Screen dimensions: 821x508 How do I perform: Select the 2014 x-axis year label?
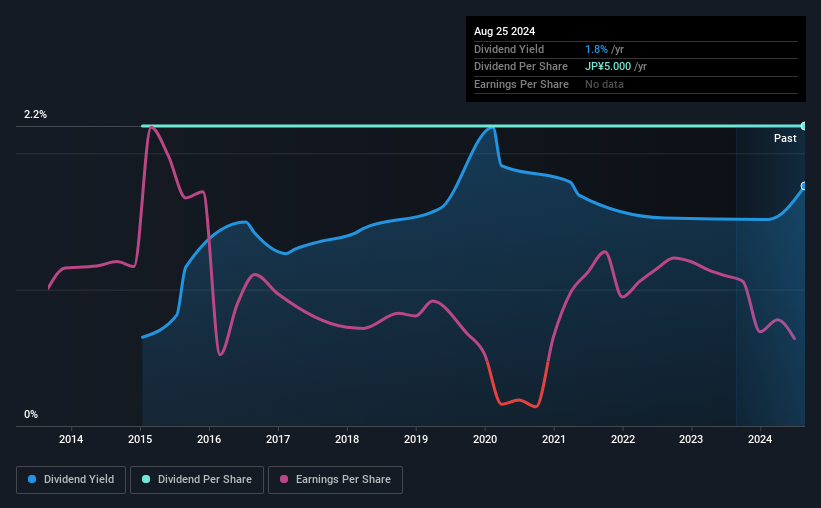[x=71, y=439]
